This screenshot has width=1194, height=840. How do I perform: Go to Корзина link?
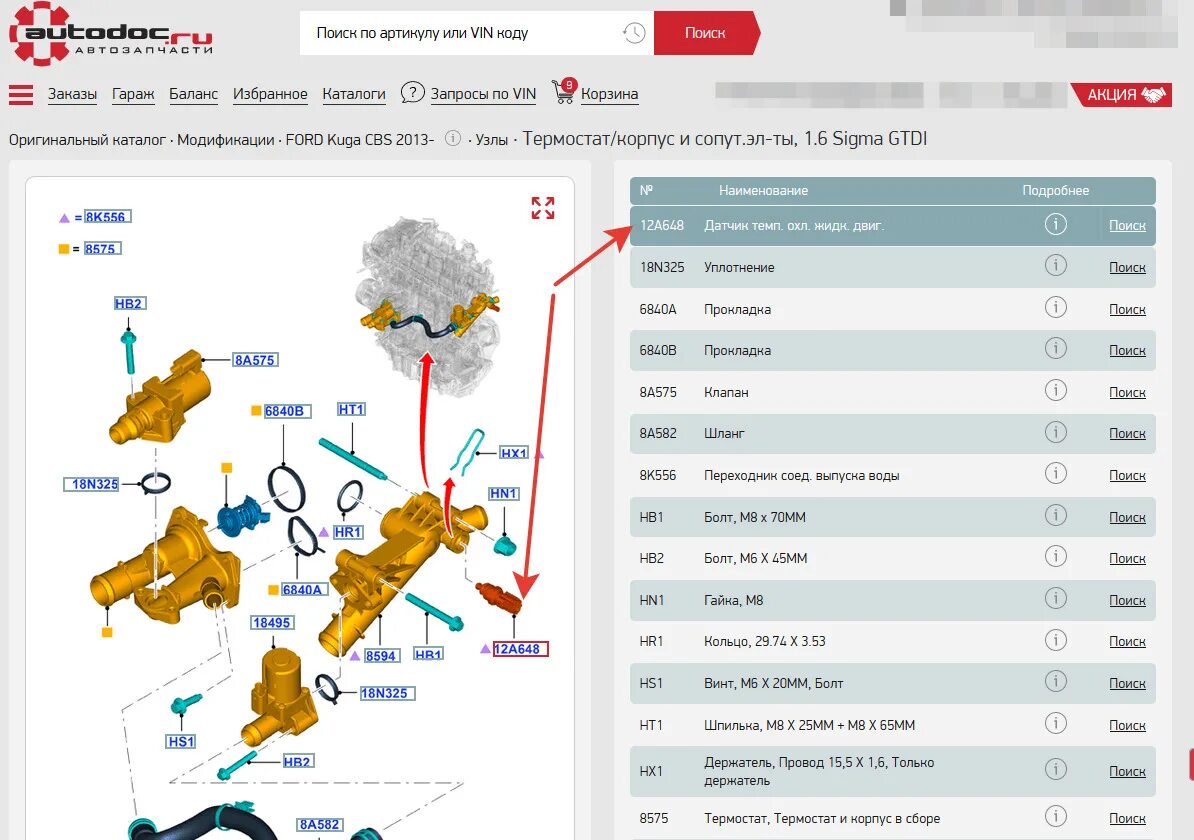click(609, 94)
